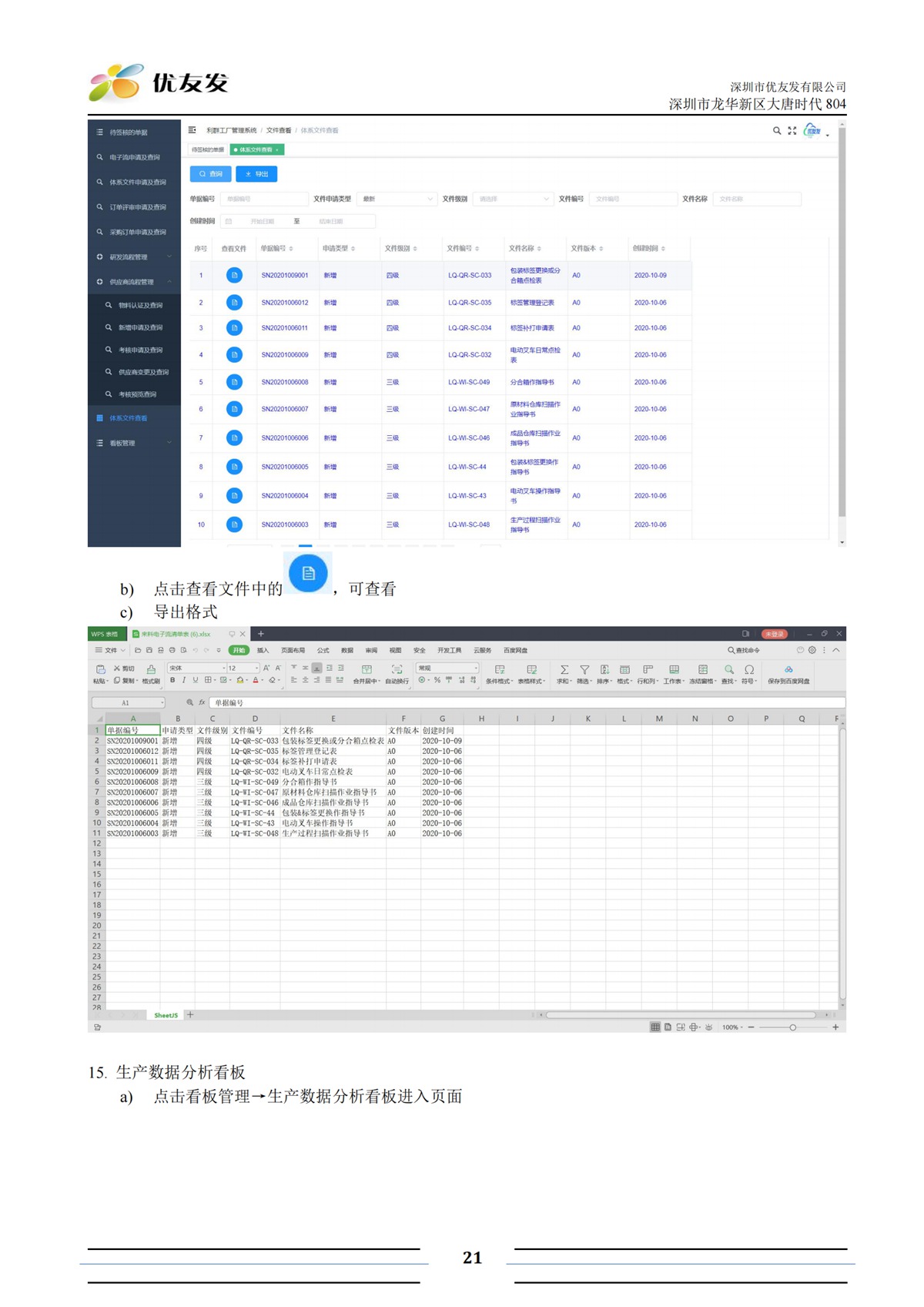924x1307 pixels.
Task: Click the 导出 button
Action: [x=256, y=174]
